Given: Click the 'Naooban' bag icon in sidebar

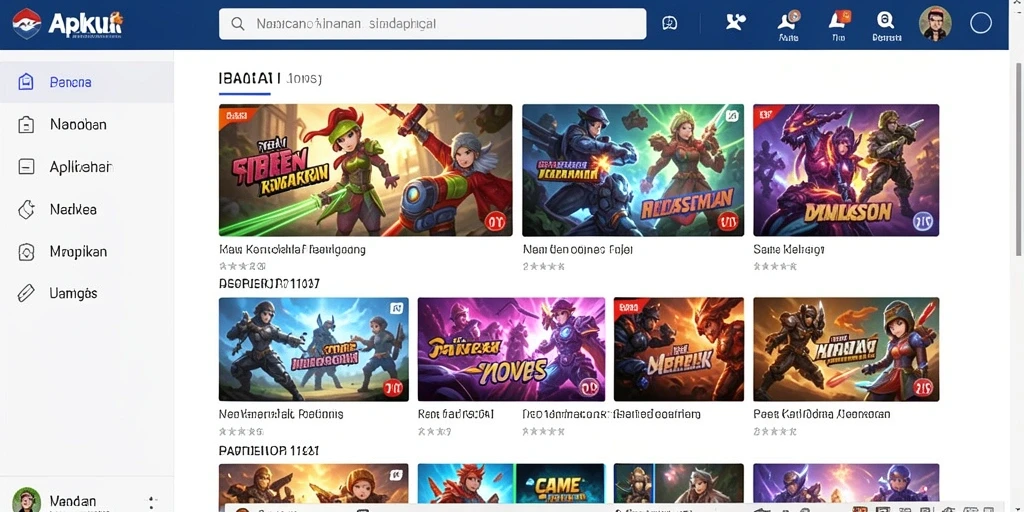Looking at the screenshot, I should [26, 124].
